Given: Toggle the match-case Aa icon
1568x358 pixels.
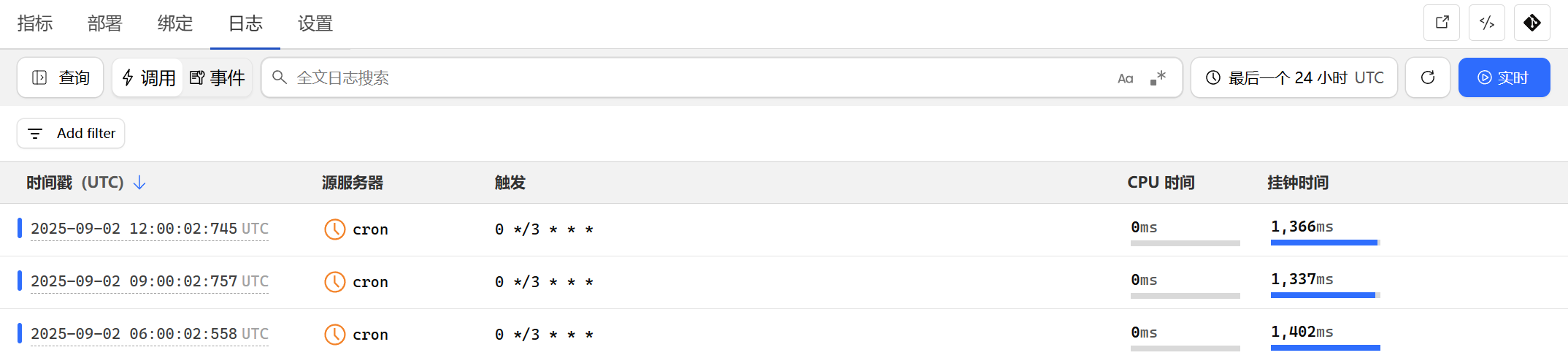Looking at the screenshot, I should [1126, 78].
